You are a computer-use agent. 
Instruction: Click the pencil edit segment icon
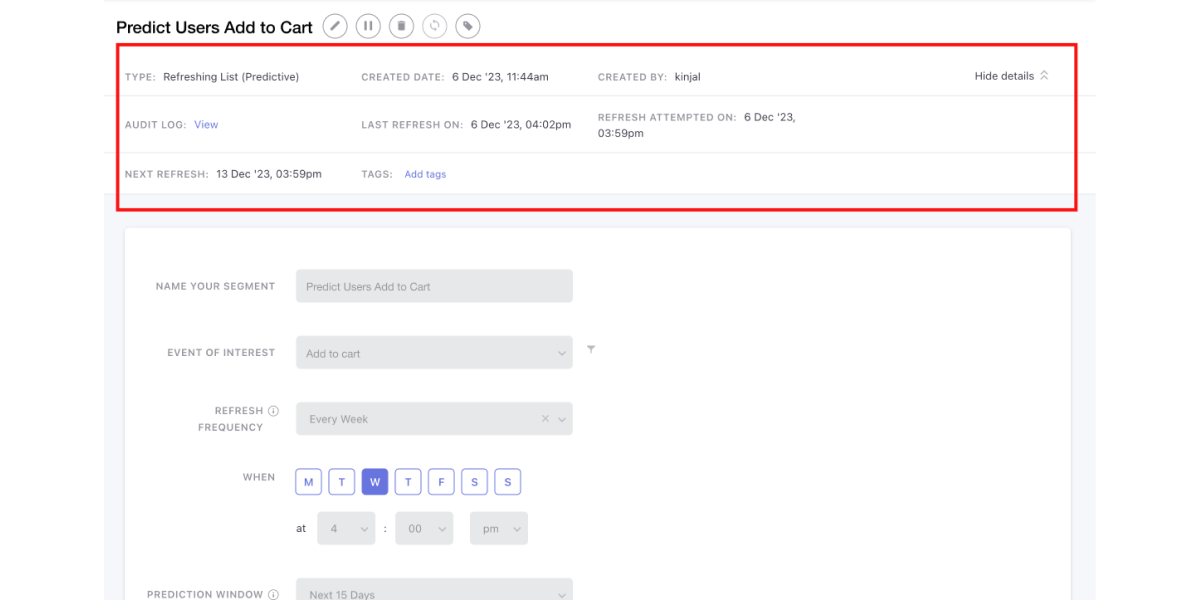point(335,27)
